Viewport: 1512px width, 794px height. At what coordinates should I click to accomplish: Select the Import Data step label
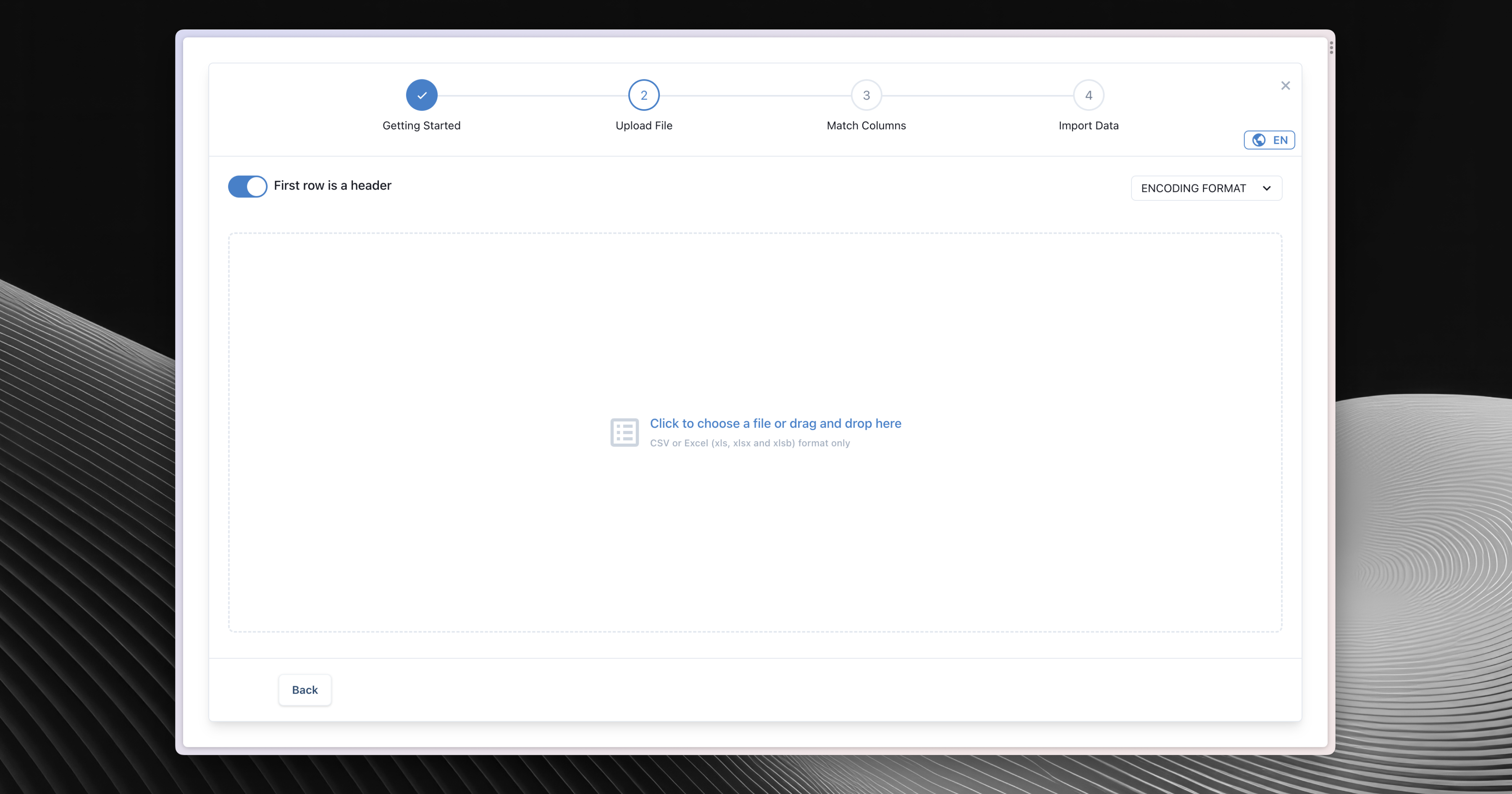[1088, 126]
